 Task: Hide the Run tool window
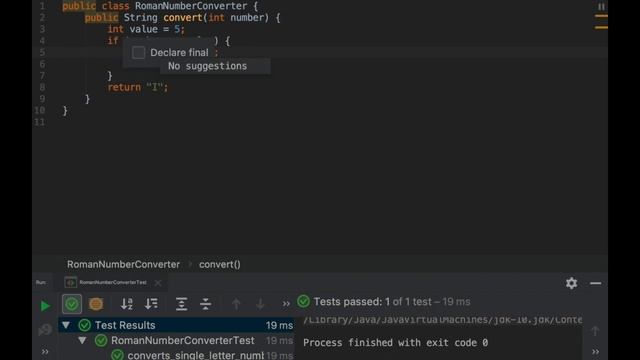click(596, 283)
